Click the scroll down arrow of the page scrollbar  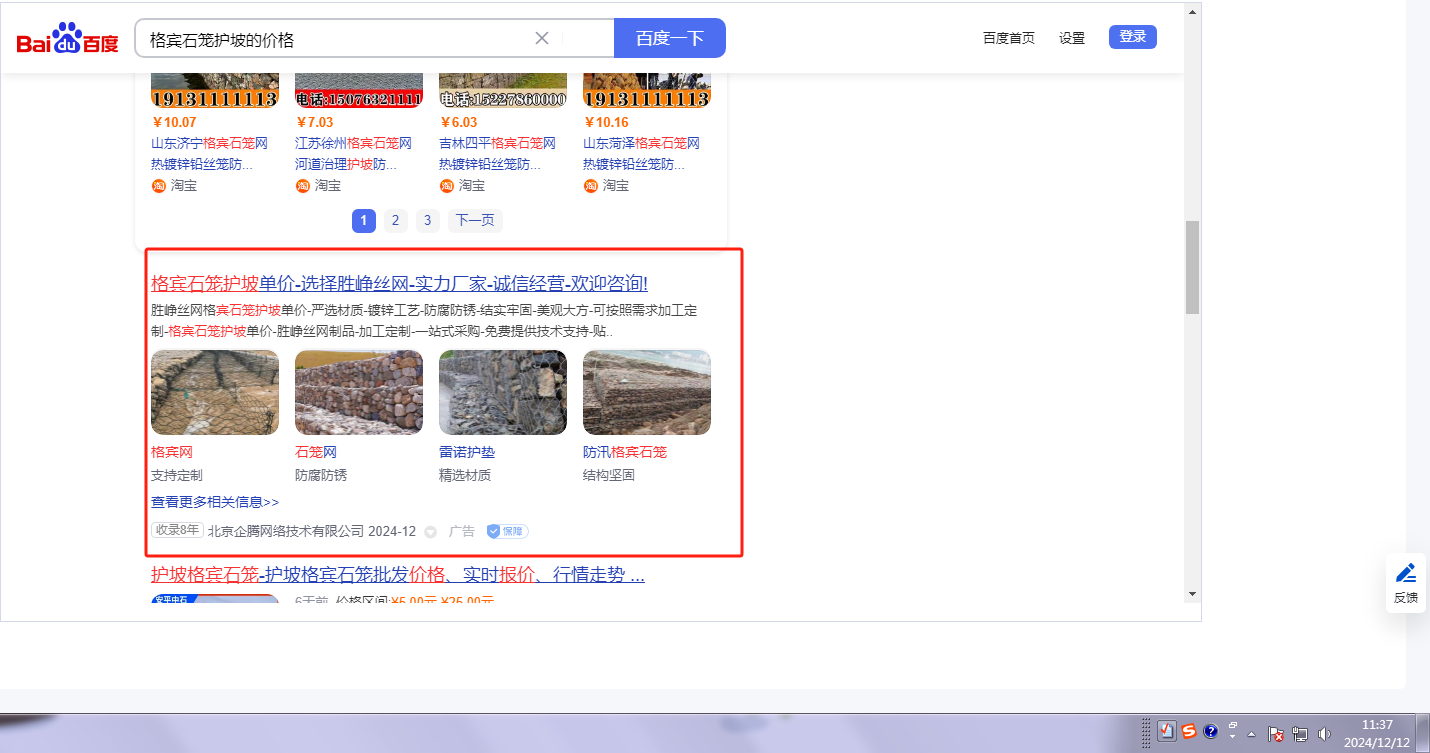(1192, 593)
